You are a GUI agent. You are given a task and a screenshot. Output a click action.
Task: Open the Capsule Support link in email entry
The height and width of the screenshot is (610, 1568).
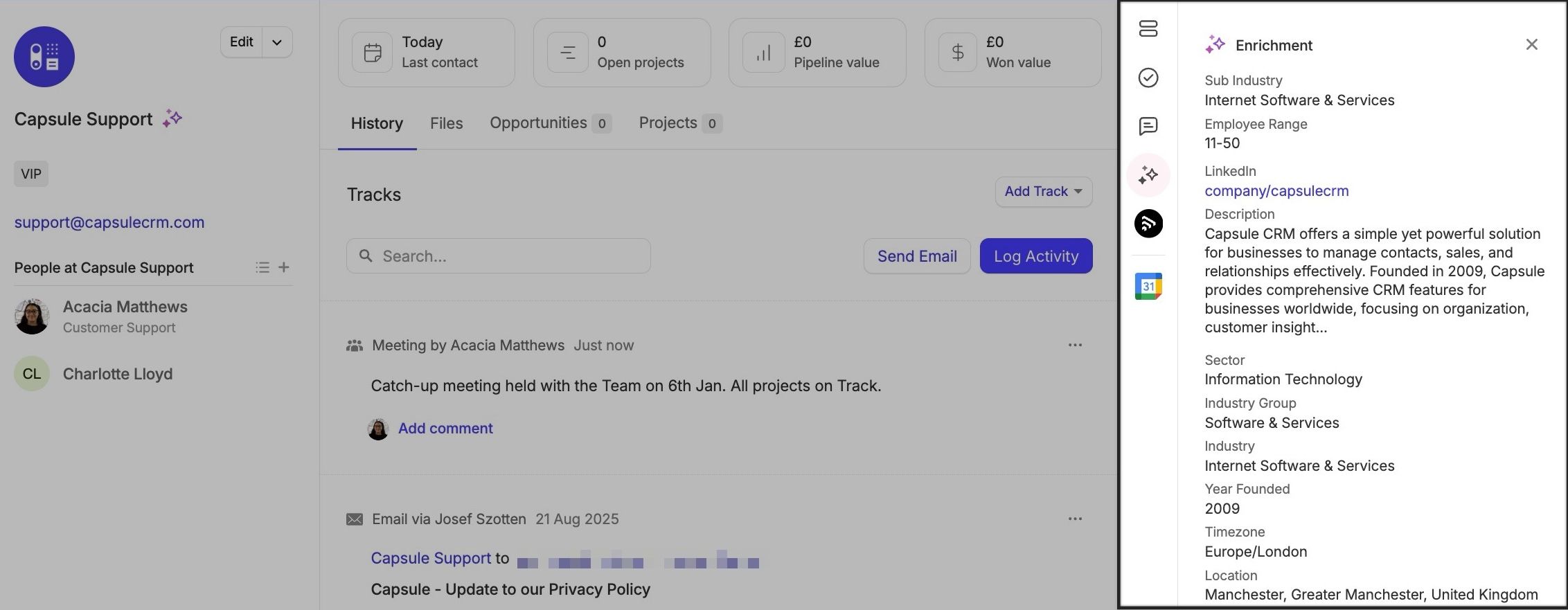click(431, 558)
